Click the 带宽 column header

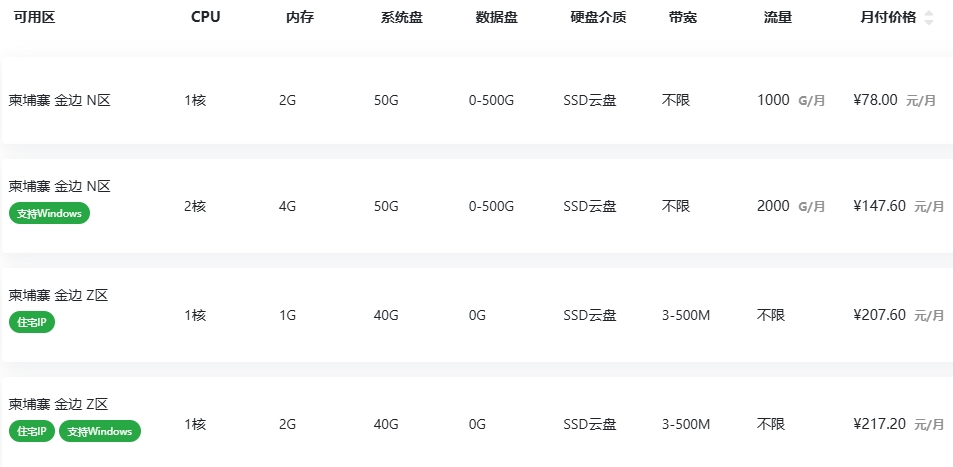point(683,18)
